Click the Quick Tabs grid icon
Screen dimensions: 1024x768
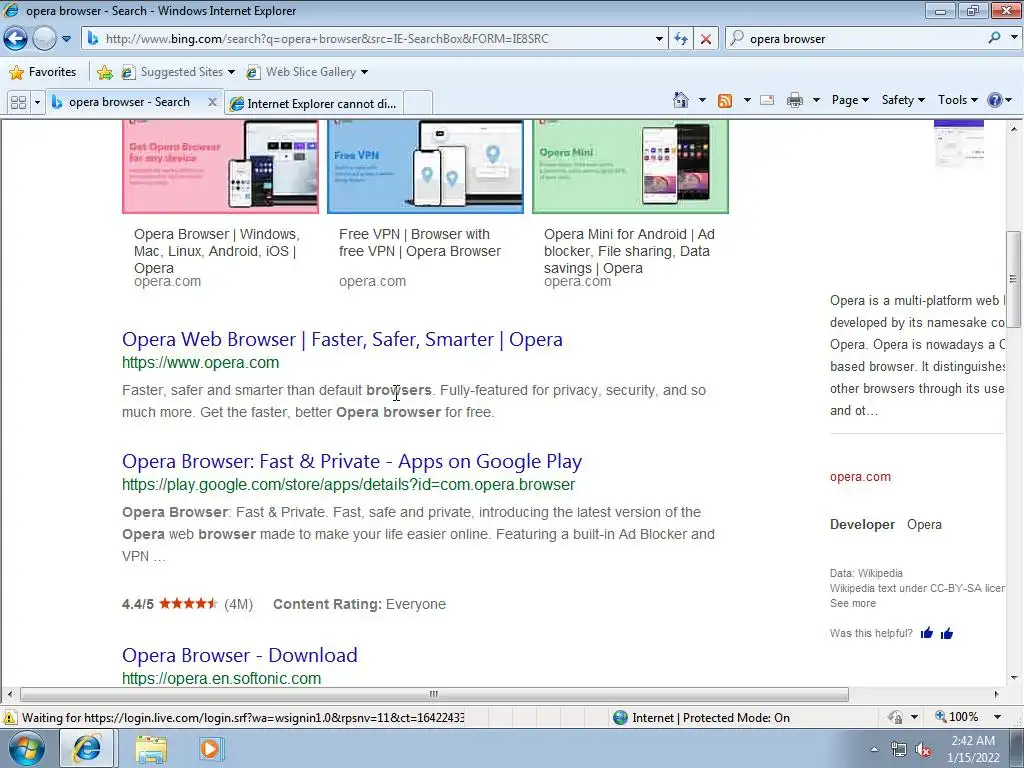pos(18,103)
